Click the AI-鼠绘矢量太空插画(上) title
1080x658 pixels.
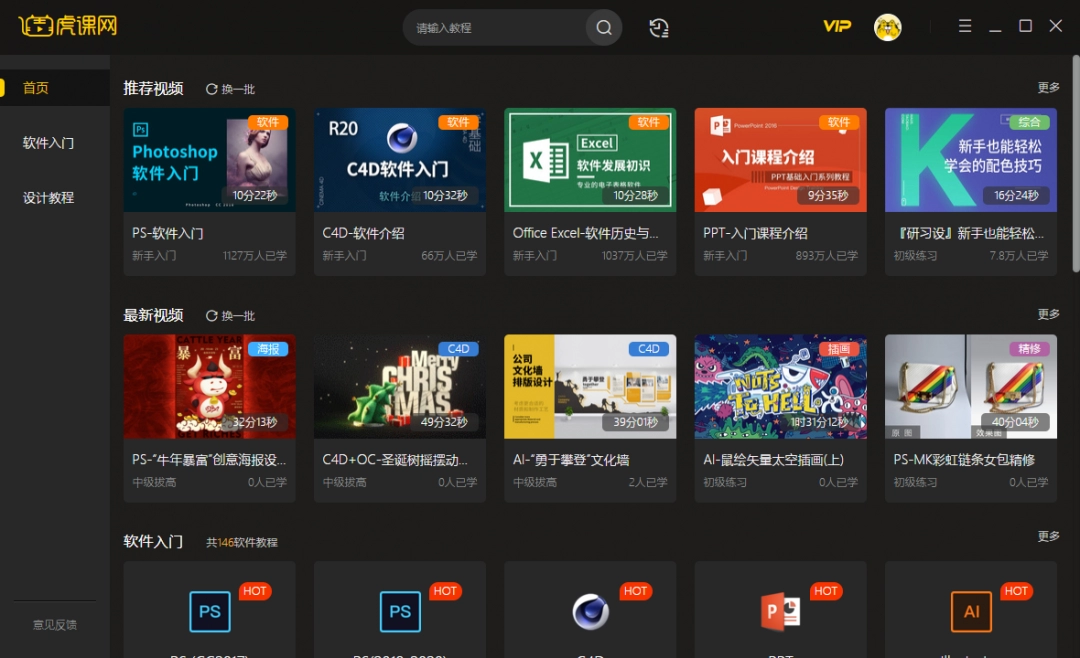point(773,460)
